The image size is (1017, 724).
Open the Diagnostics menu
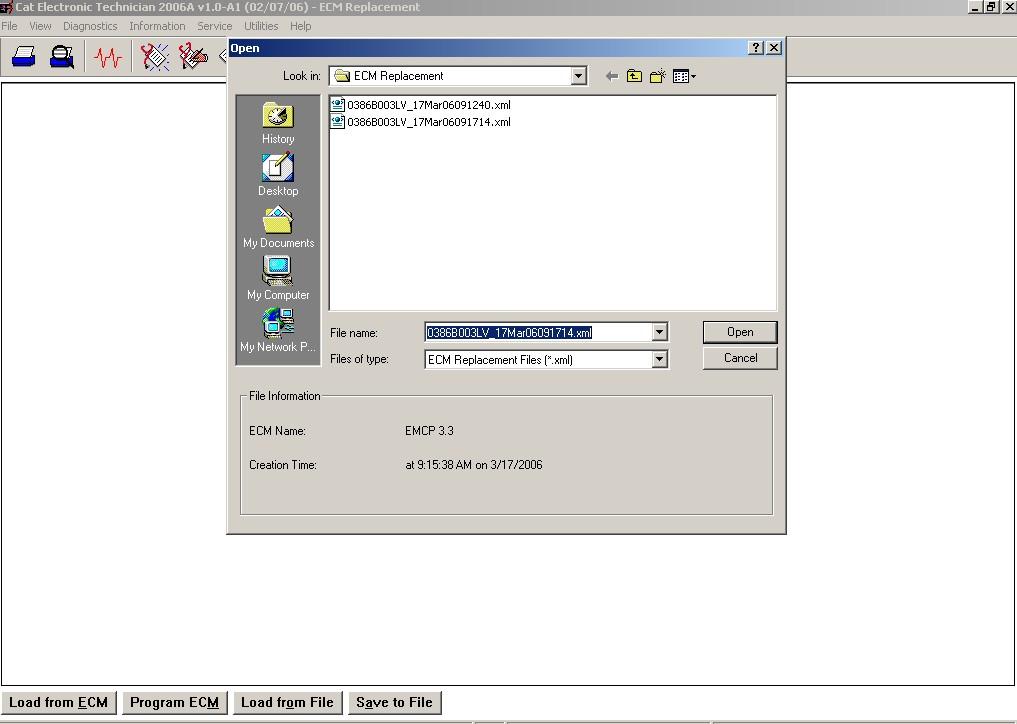click(90, 26)
